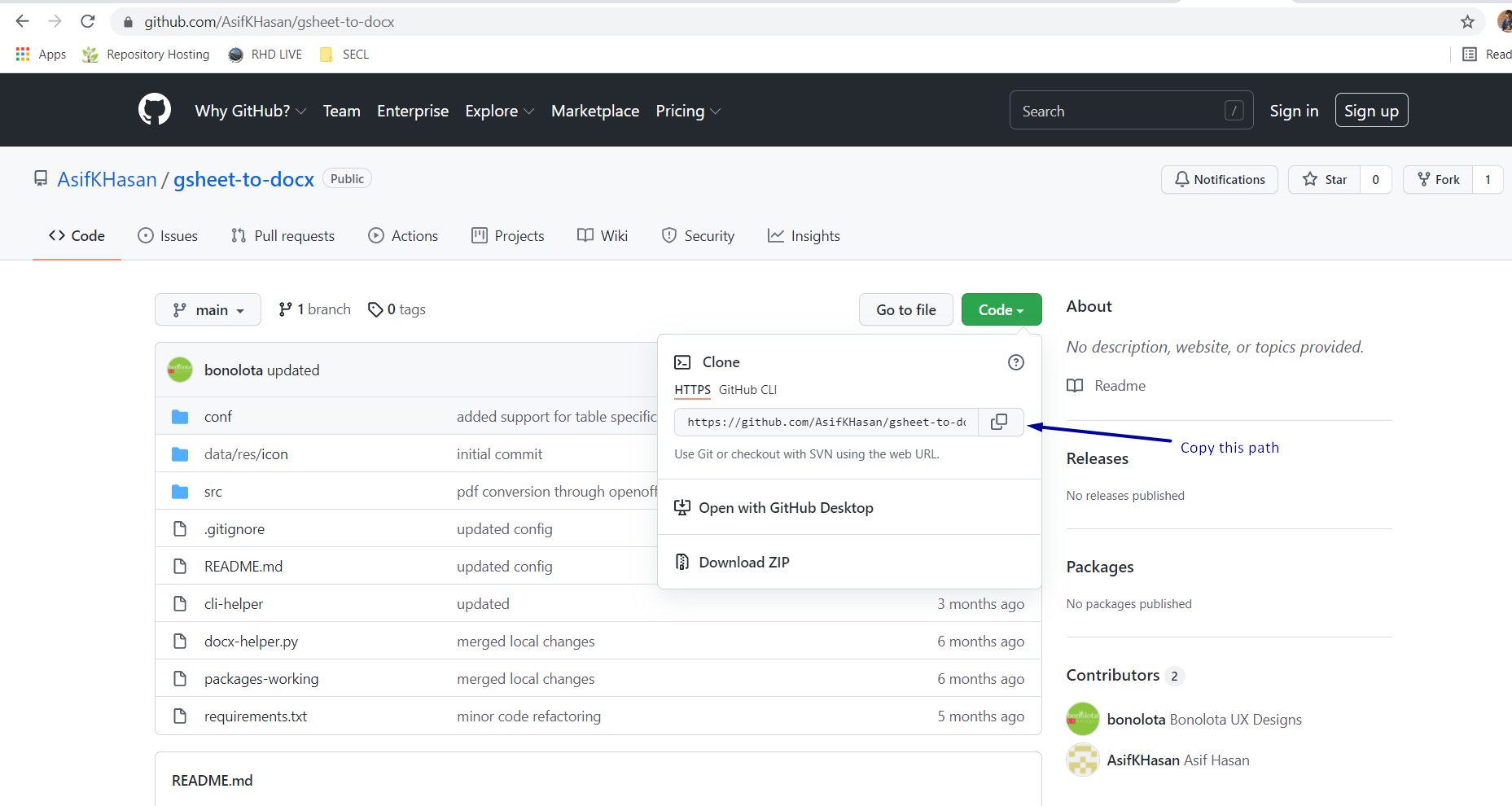Click the Readme book icon

click(1075, 386)
